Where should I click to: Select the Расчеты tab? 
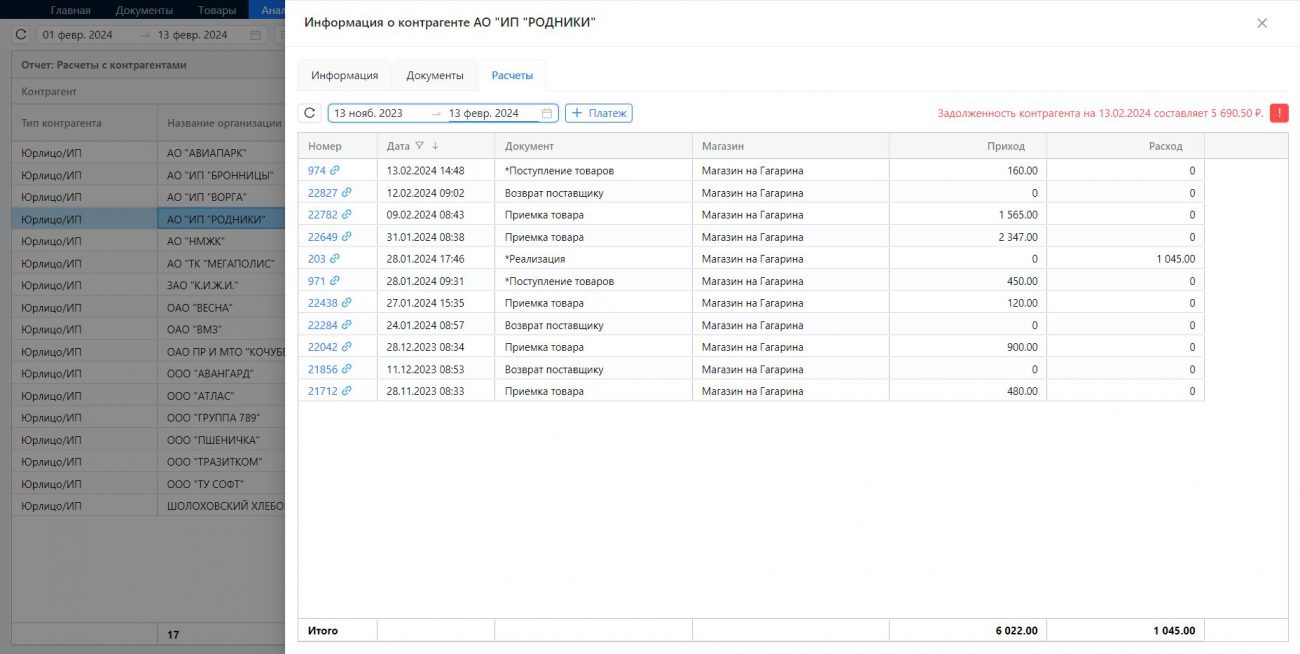coord(512,76)
